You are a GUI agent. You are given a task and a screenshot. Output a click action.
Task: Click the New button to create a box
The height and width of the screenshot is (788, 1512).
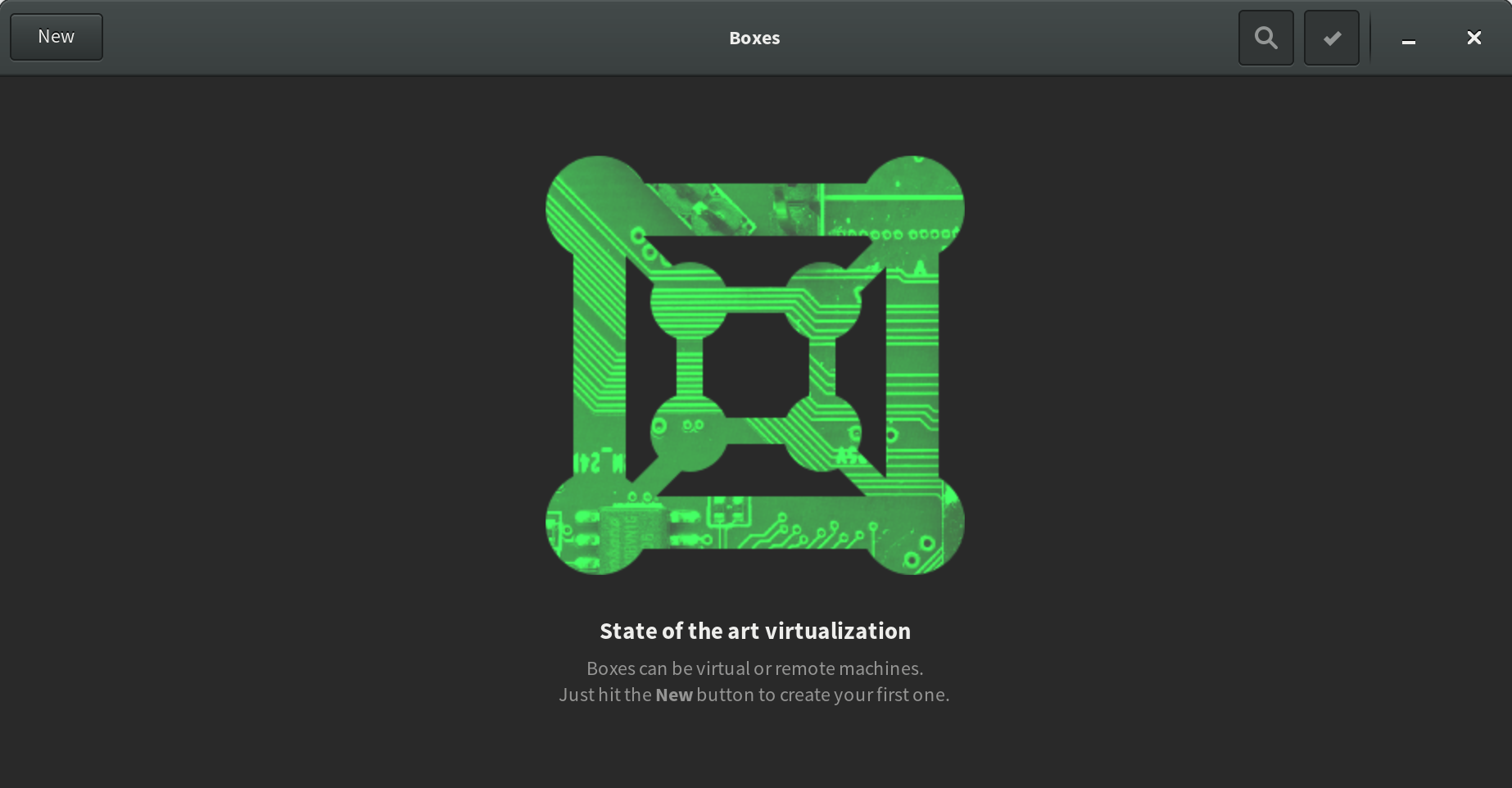(x=57, y=37)
